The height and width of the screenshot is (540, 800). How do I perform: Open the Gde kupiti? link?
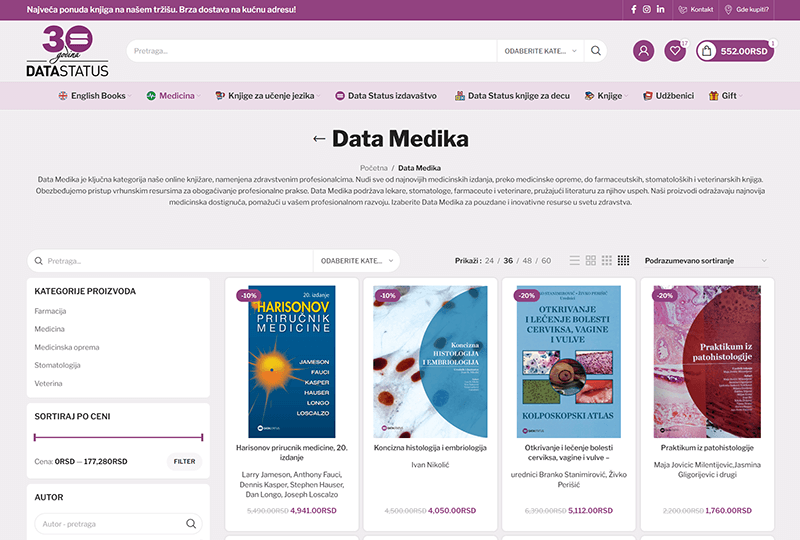(746, 9)
